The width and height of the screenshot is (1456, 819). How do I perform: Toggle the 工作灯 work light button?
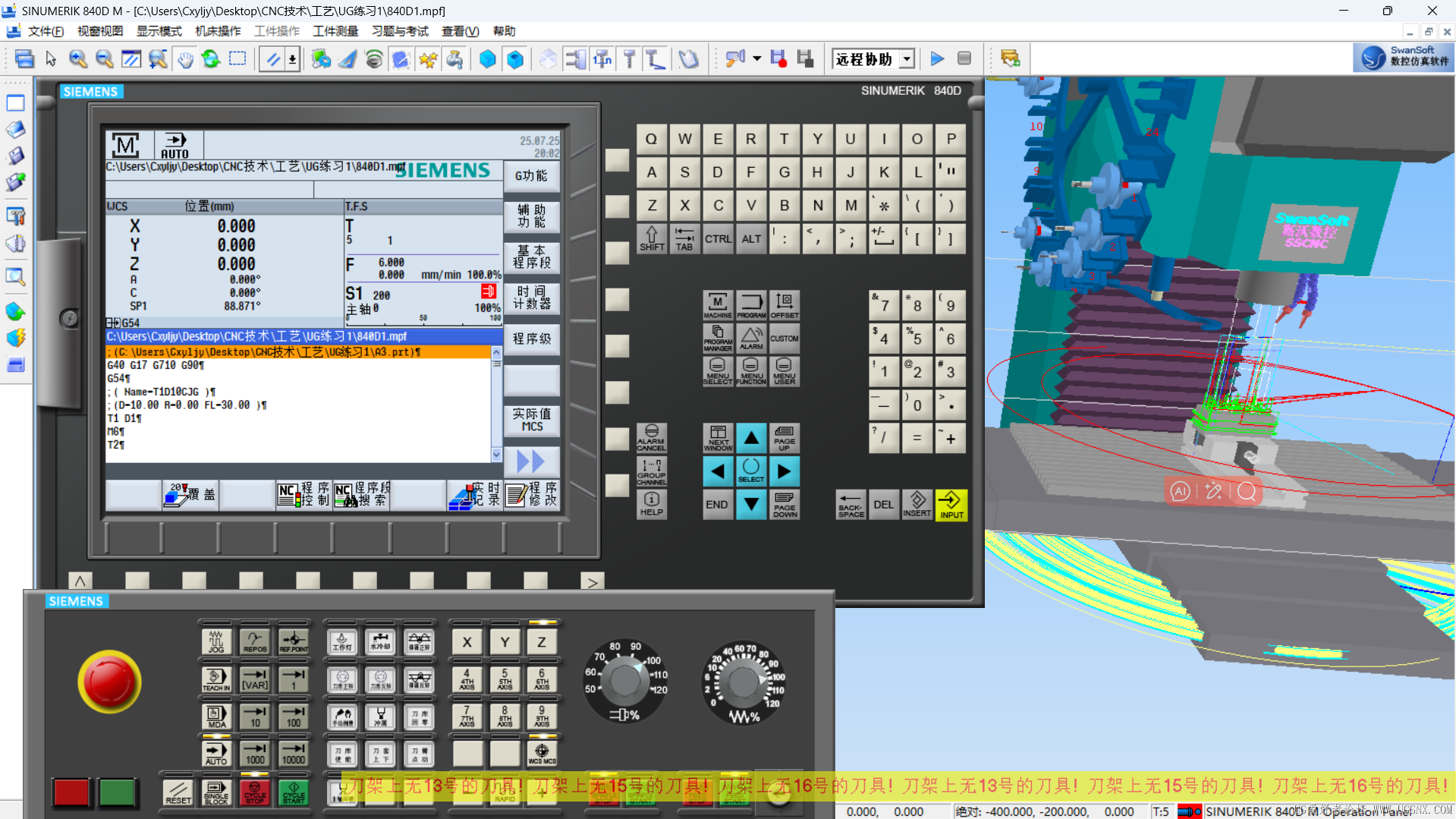click(342, 641)
